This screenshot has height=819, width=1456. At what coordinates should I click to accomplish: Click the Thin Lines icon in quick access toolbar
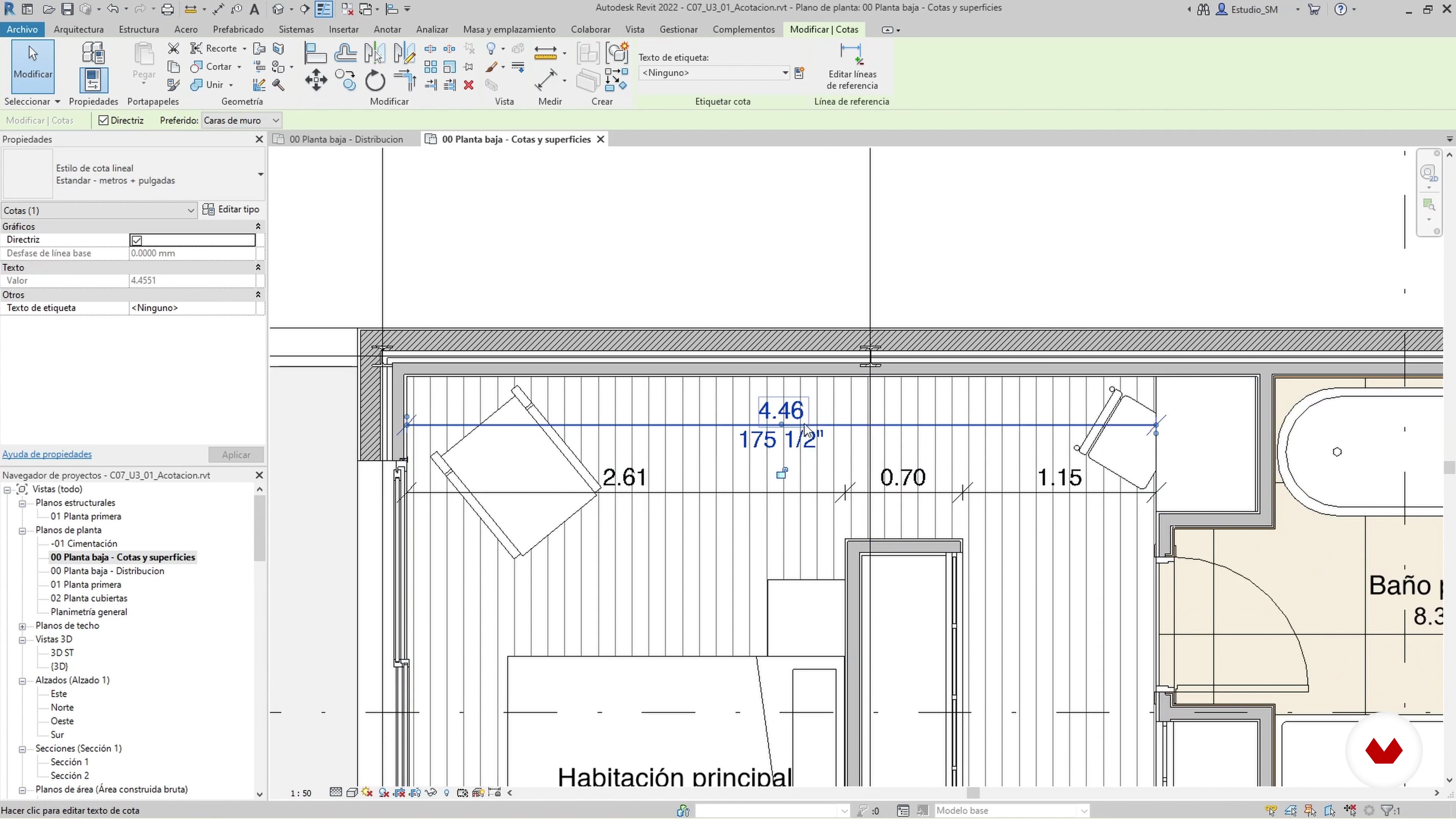324,9
